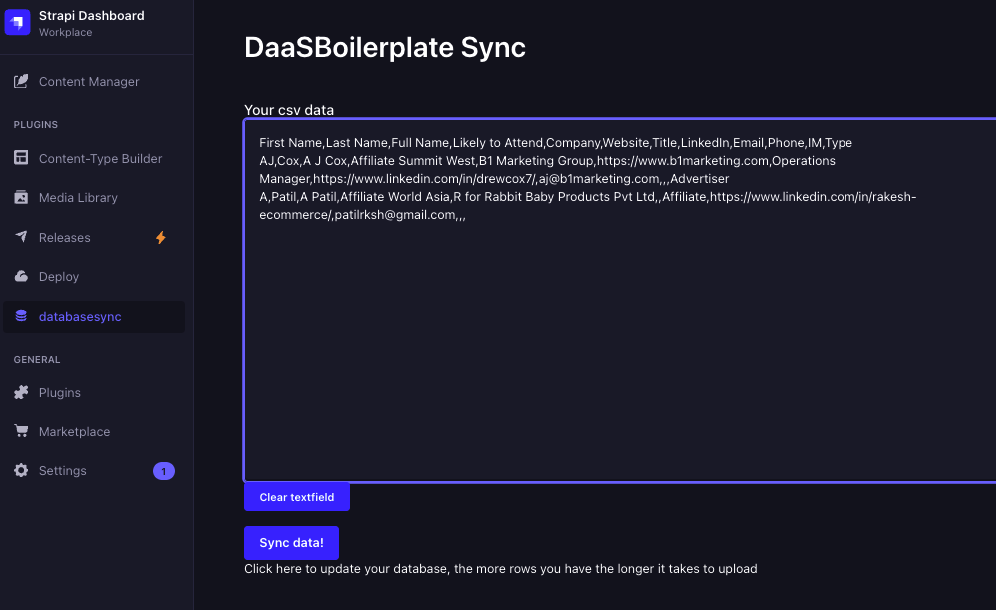Click the Plugins puzzle piece icon
This screenshot has height=610, width=996.
21,392
